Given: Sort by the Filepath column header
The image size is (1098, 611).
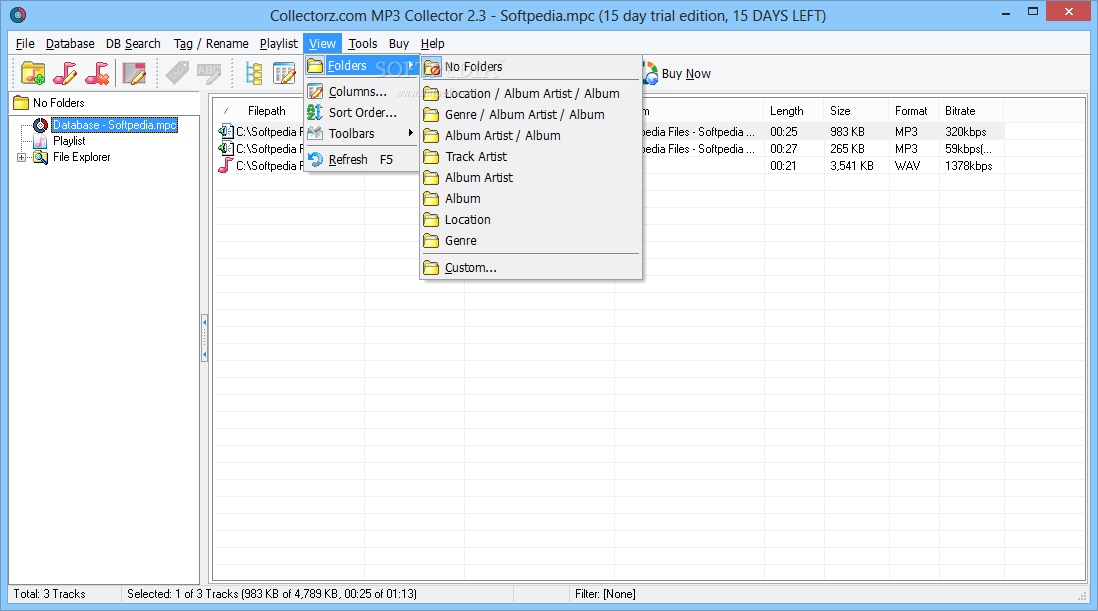Looking at the screenshot, I should coord(267,111).
